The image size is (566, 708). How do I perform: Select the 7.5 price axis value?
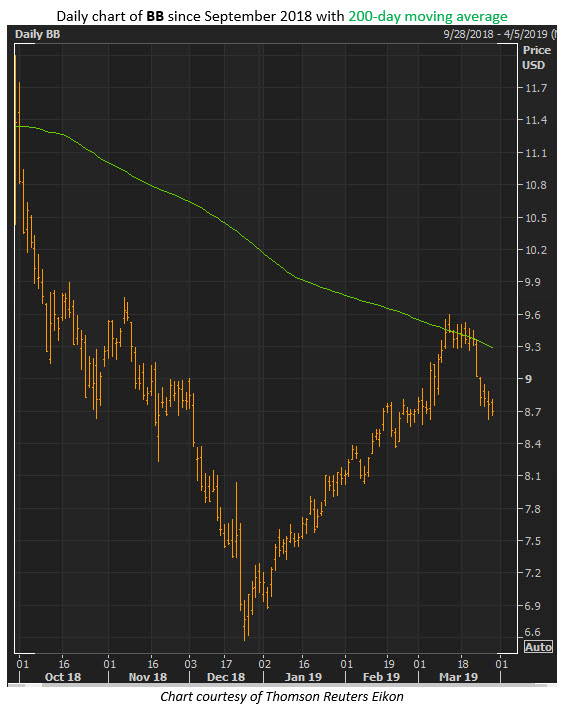click(533, 541)
